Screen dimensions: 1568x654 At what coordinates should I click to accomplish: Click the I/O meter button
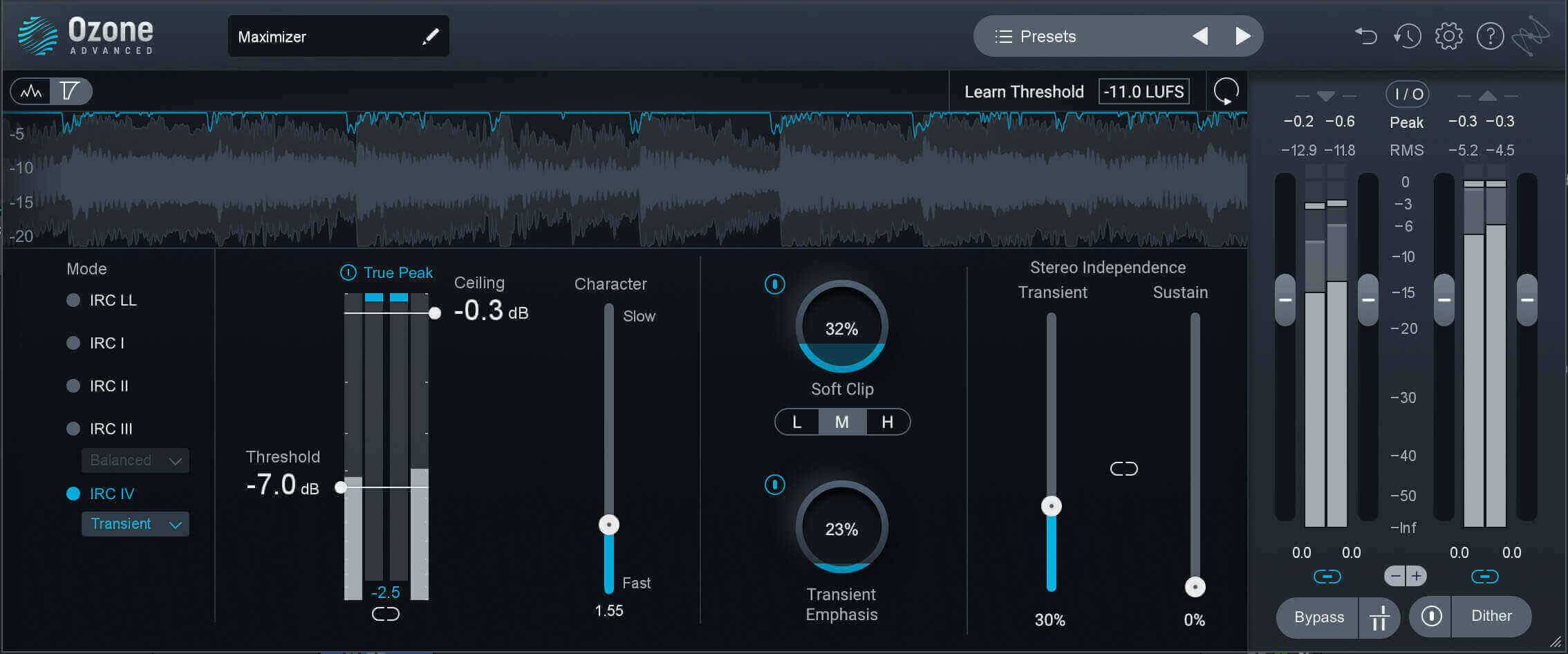pos(1407,94)
